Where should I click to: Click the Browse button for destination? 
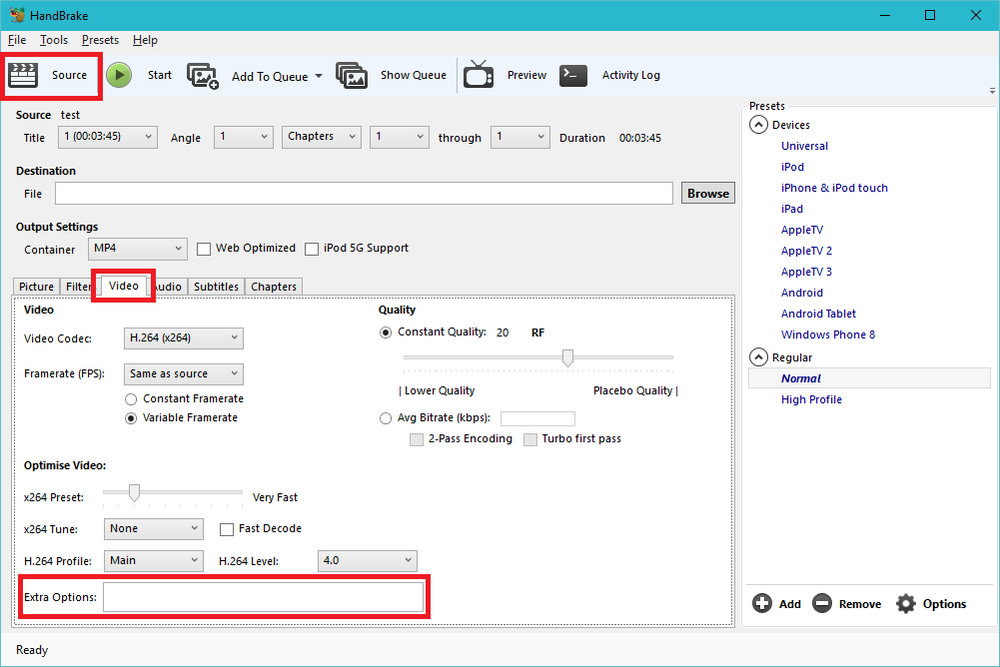pyautogui.click(x=707, y=192)
